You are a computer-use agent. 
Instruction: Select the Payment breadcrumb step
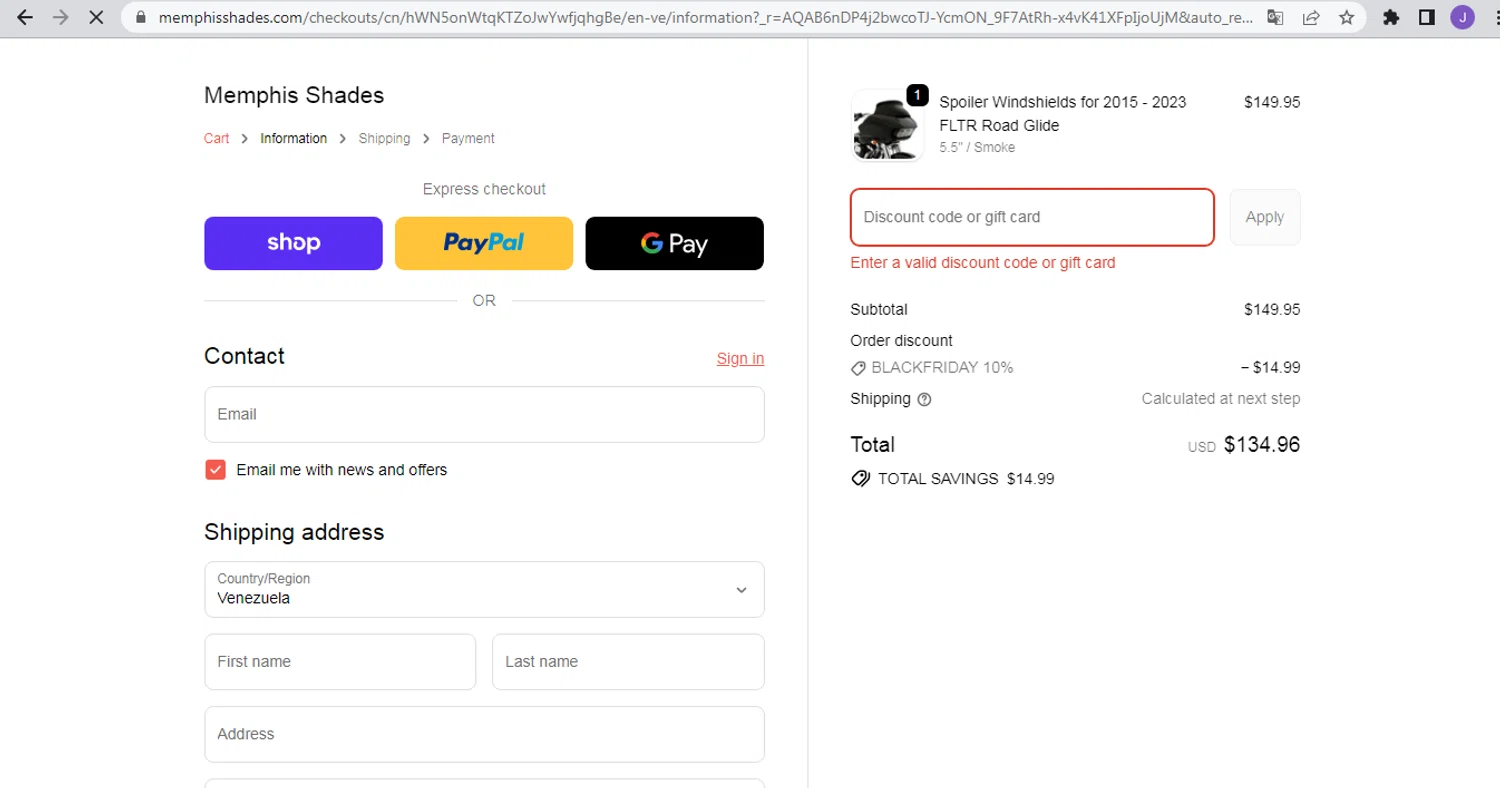pos(468,138)
